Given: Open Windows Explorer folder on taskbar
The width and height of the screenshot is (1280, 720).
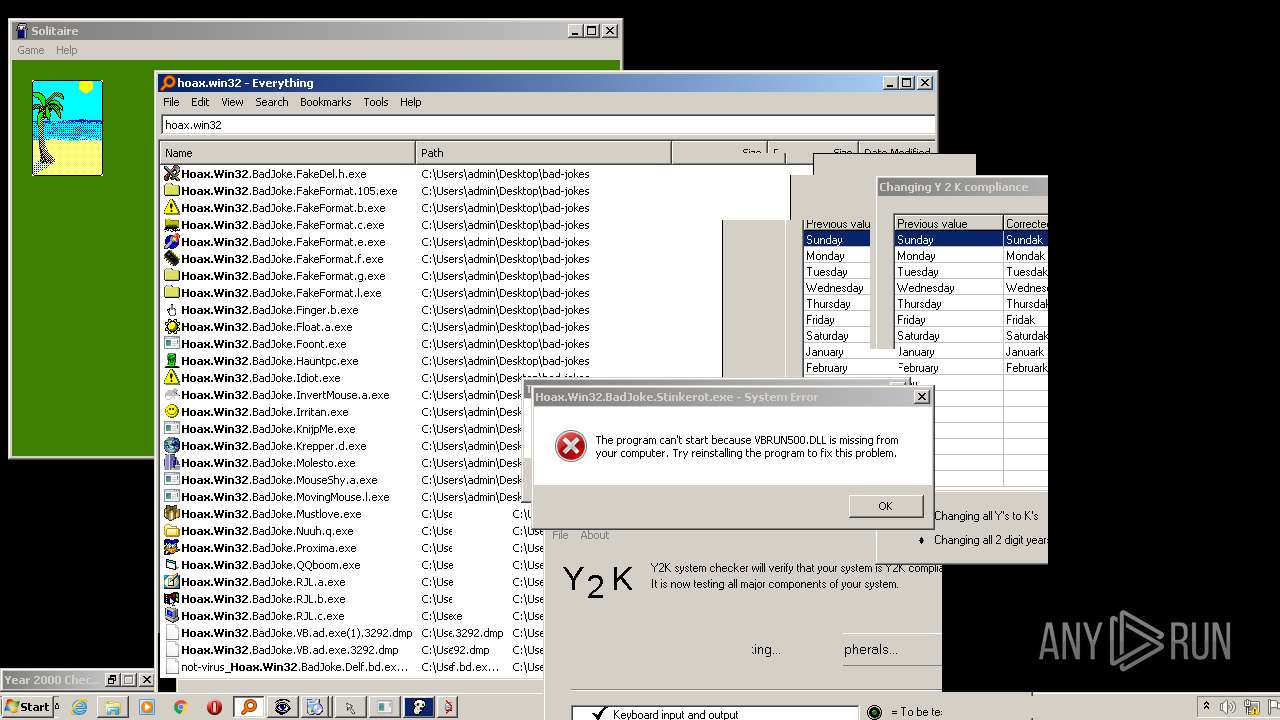Looking at the screenshot, I should click(113, 707).
